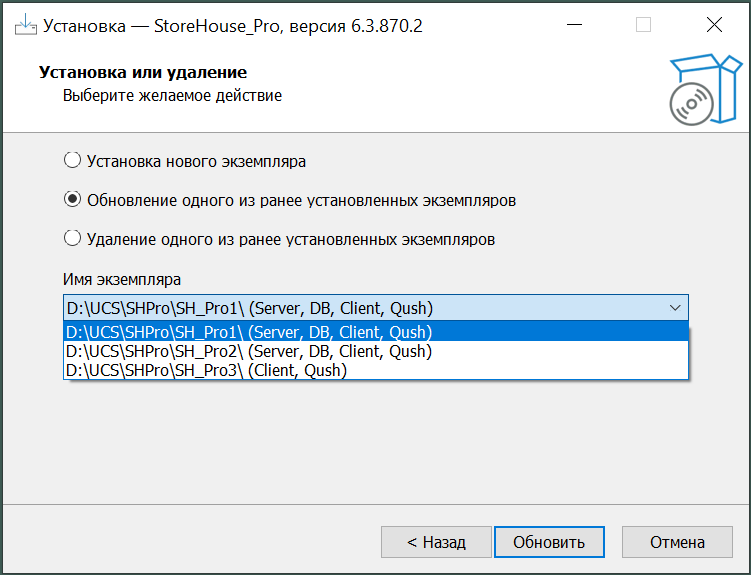Select 'Удаление одного из ранее установленных' option
The image size is (751, 575).
pyautogui.click(x=72, y=239)
